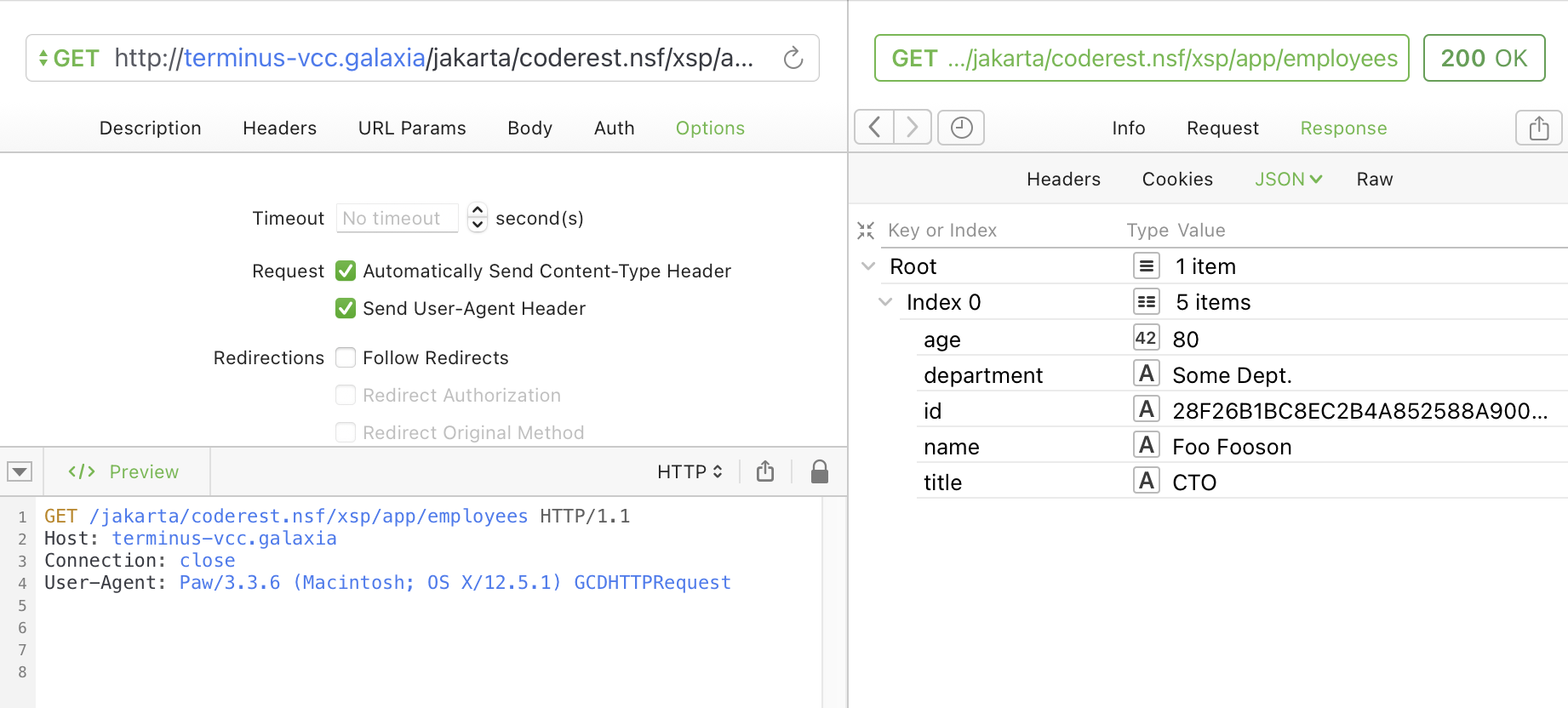Open the GET method selector
The width and height of the screenshot is (1568, 708).
68,59
